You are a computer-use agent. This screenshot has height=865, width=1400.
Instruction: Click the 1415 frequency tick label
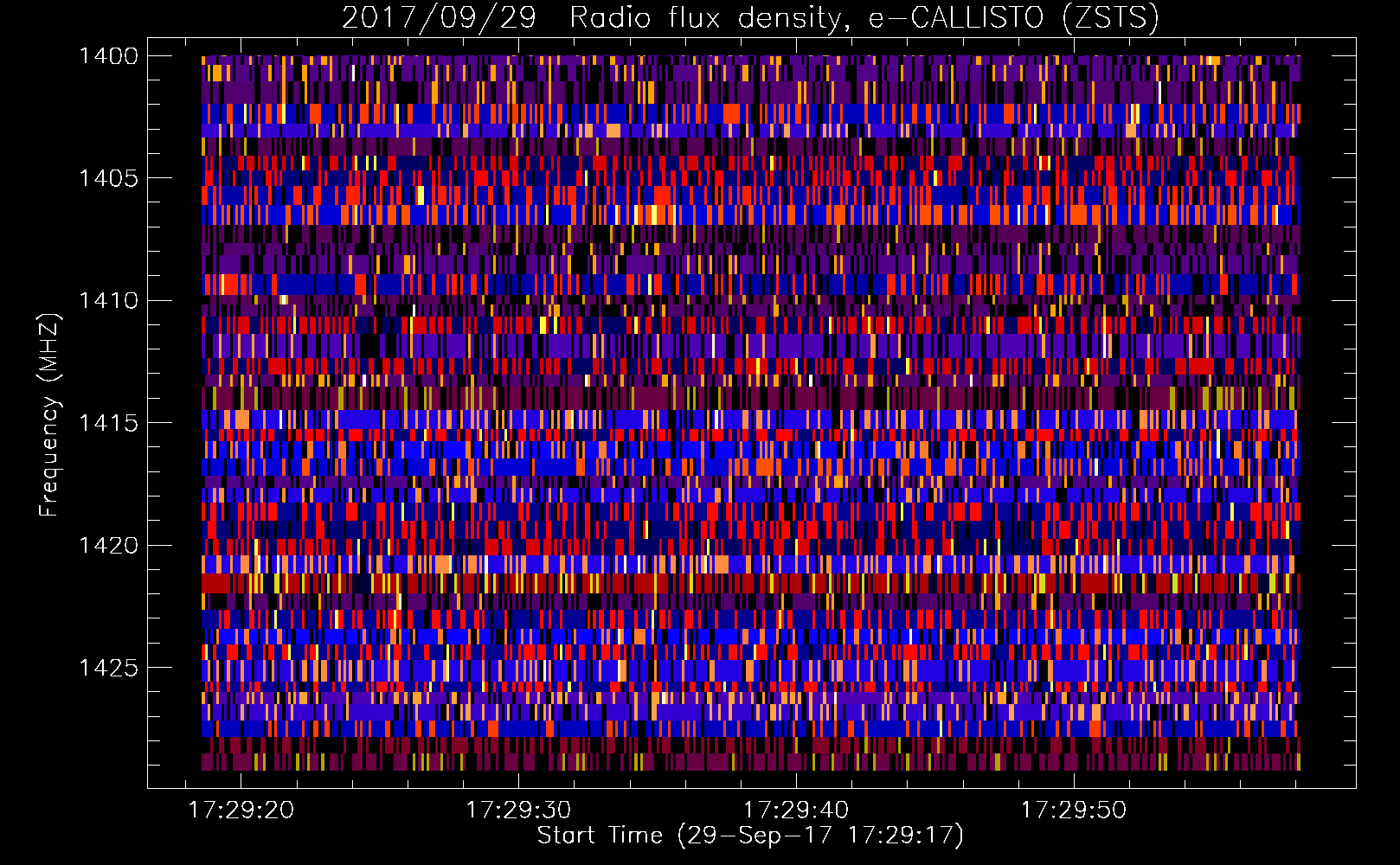(108, 423)
